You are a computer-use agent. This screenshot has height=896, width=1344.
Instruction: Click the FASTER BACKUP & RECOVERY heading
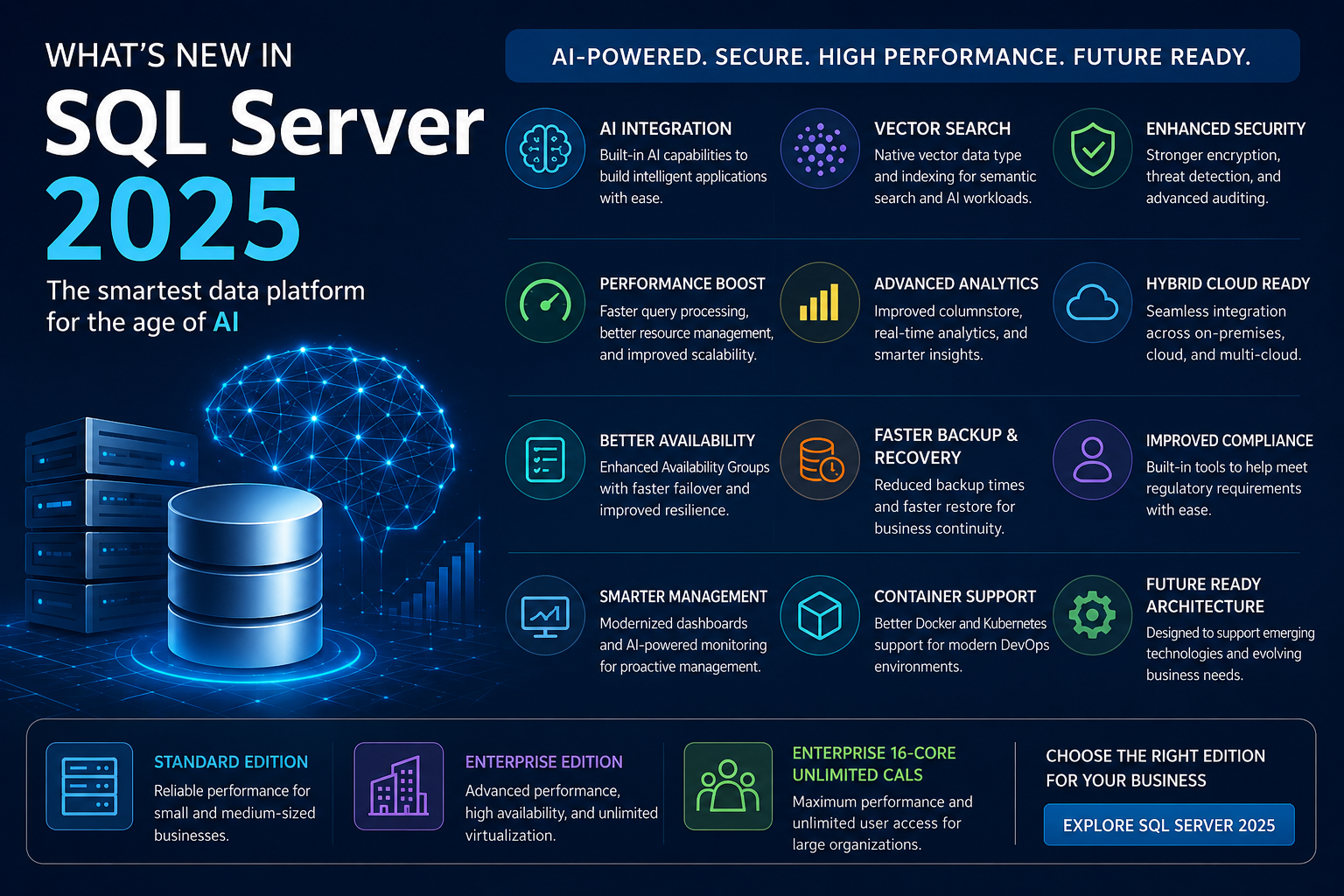click(946, 446)
